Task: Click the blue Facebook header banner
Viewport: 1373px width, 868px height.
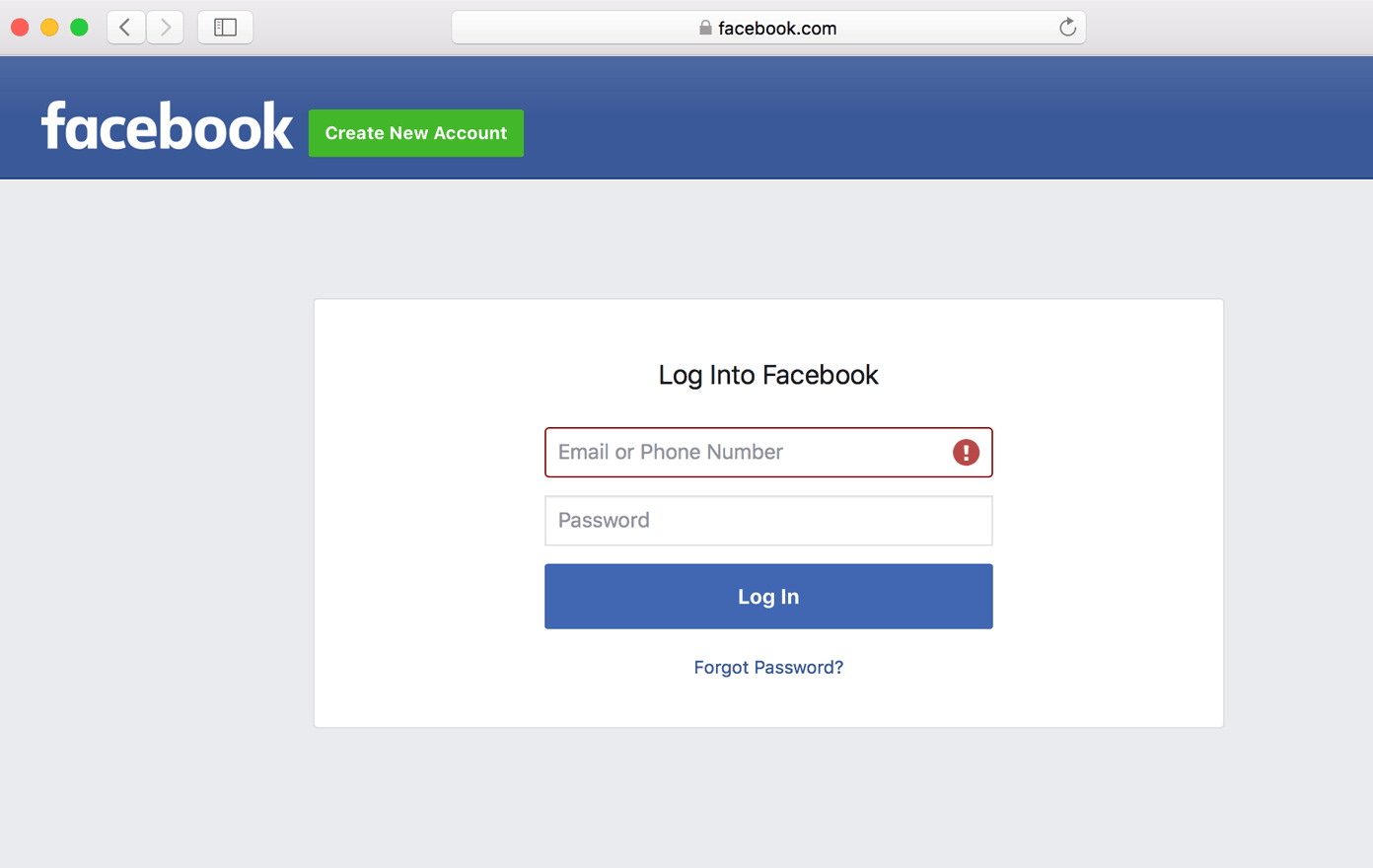Action: coord(888,116)
